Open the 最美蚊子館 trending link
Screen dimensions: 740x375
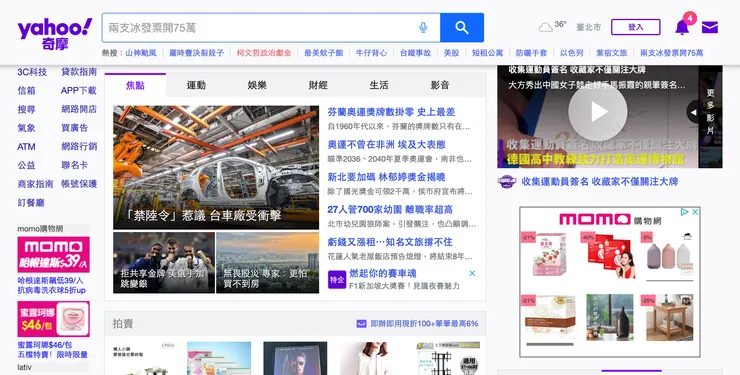pyautogui.click(x=323, y=53)
